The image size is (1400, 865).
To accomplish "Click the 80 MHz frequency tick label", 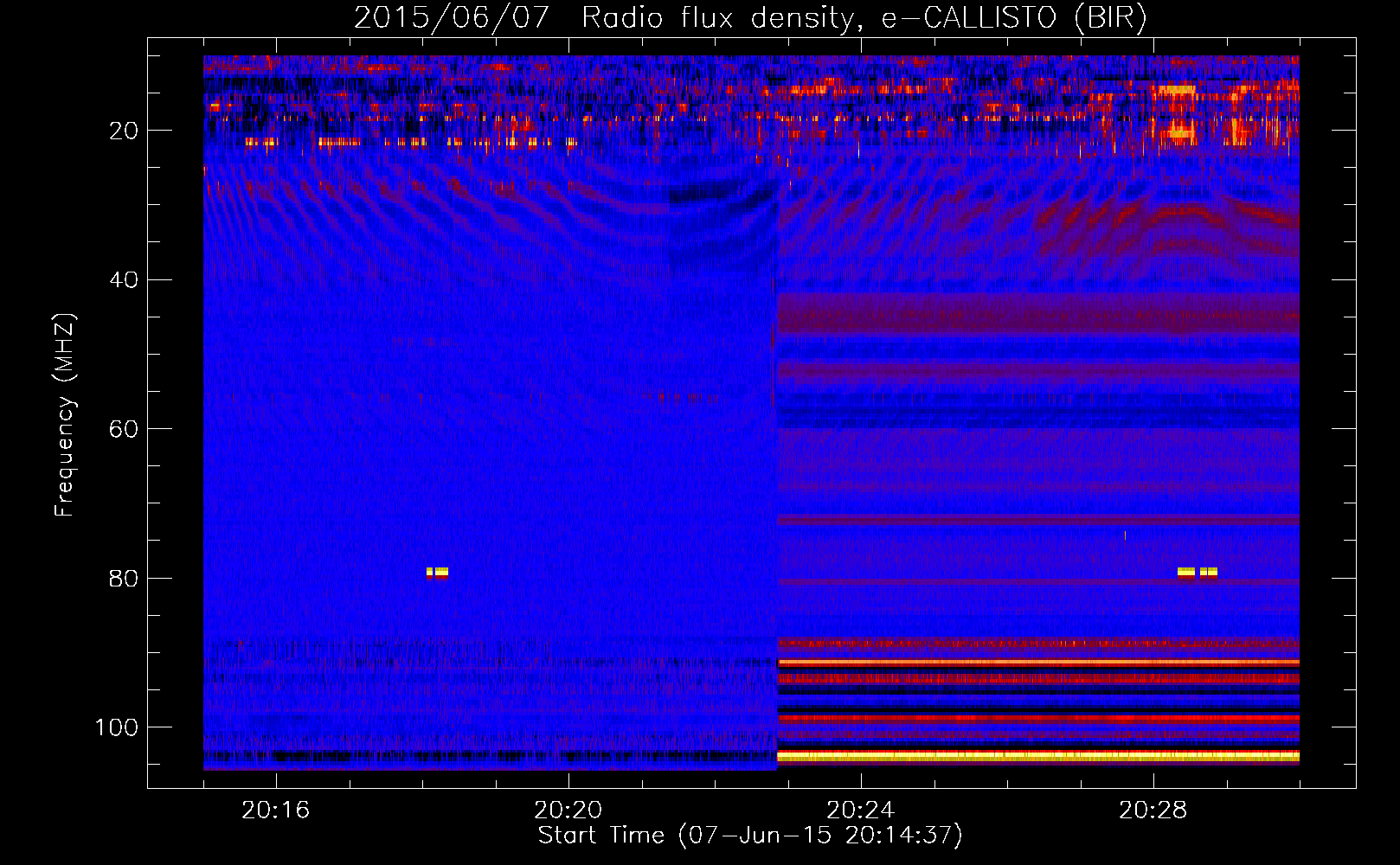I will (124, 579).
